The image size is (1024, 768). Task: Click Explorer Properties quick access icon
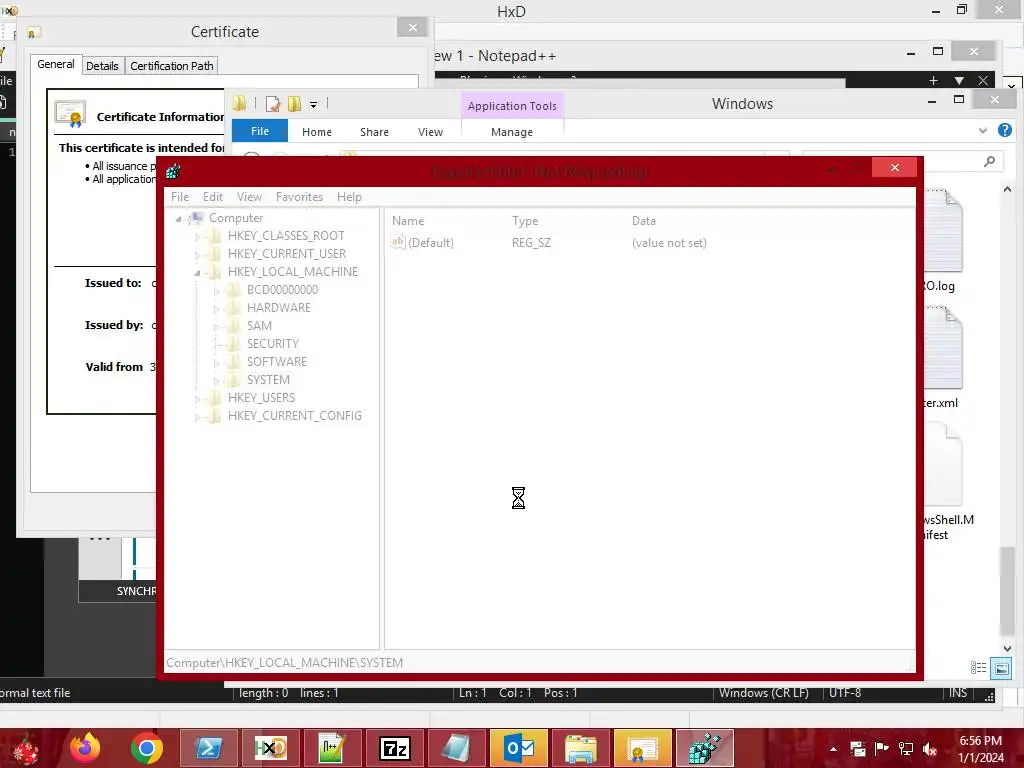coord(273,104)
